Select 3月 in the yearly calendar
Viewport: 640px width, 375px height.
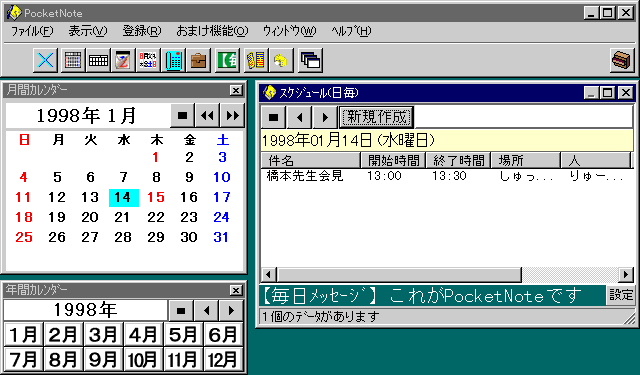click(103, 335)
